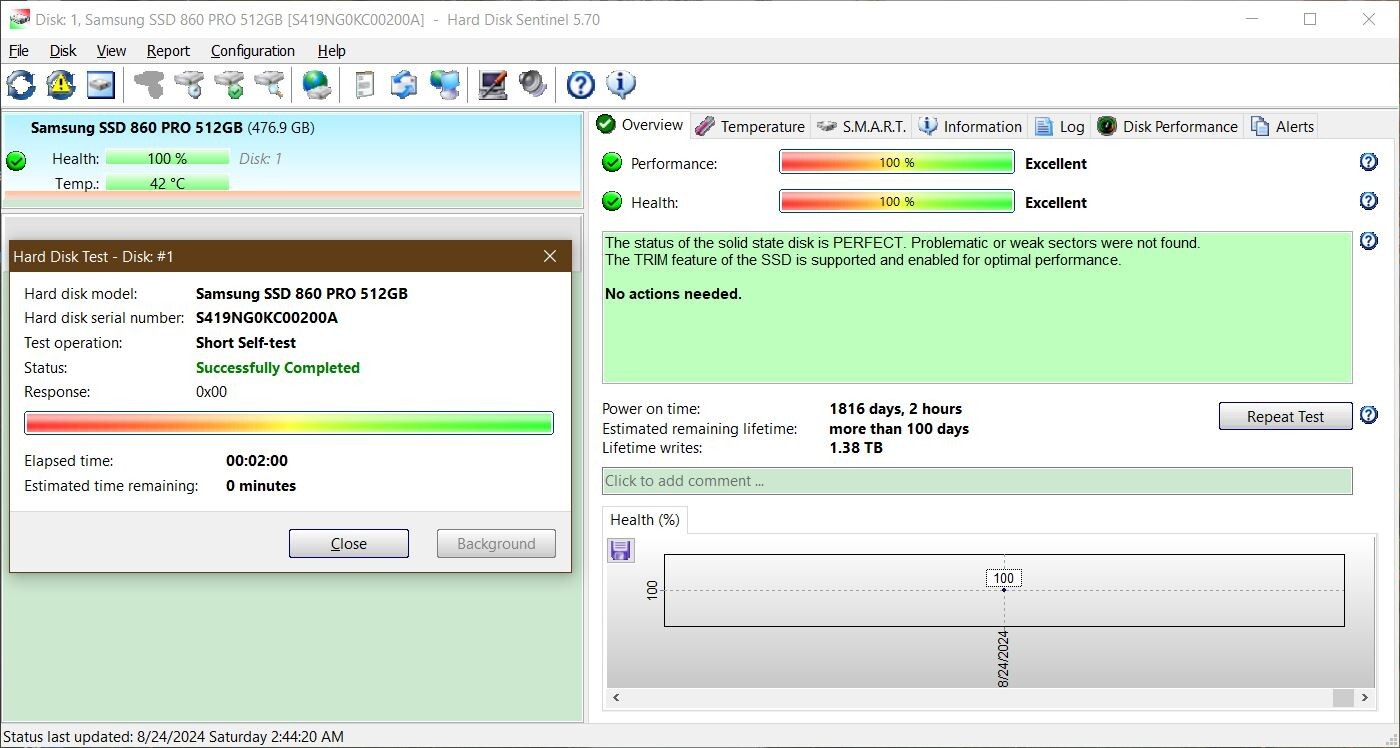Image resolution: width=1400 pixels, height=748 pixels.
Task: Click the serial number S419NG0KC00200A in dialog
Action: pyautogui.click(x=267, y=318)
